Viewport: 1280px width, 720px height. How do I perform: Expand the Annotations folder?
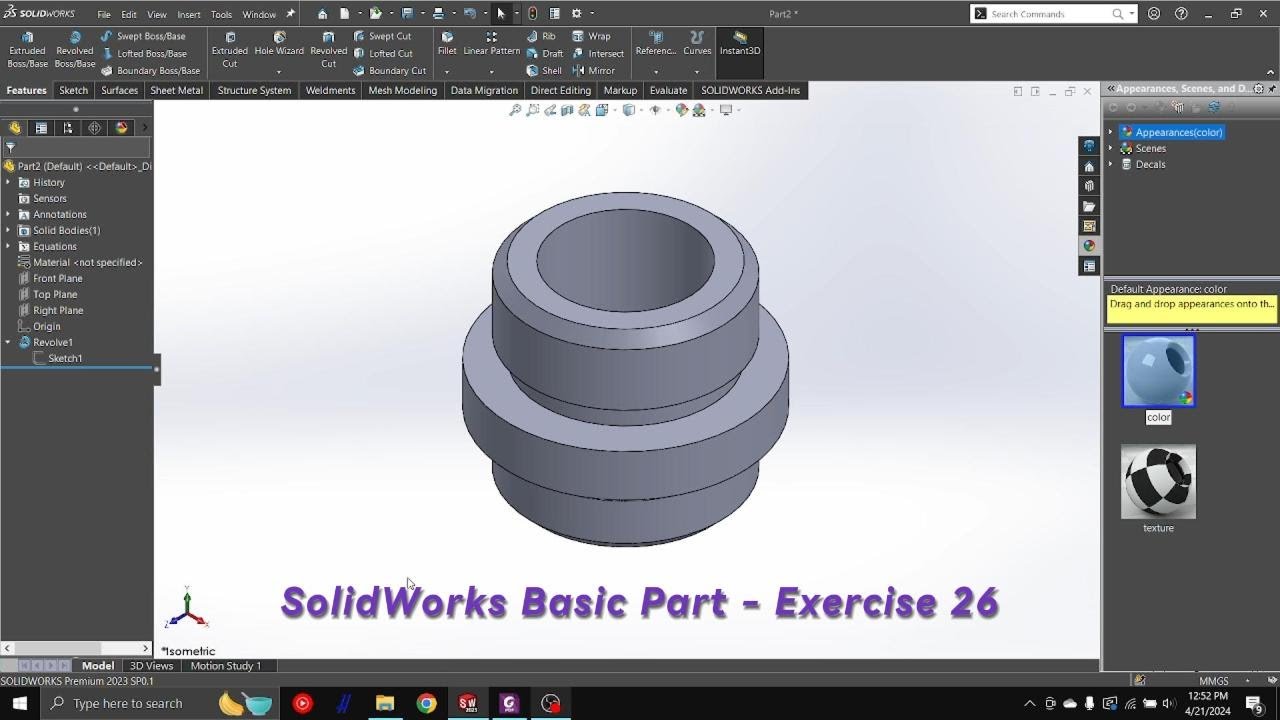point(8,214)
